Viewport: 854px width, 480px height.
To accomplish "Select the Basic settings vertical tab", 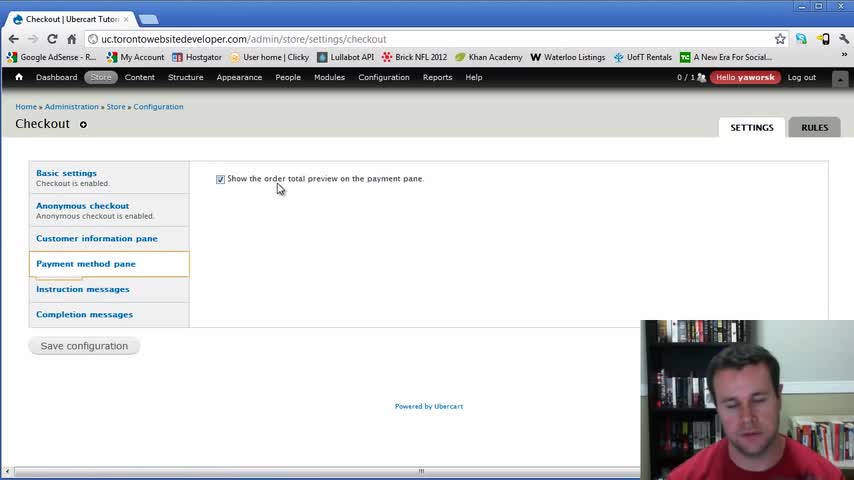I will pos(109,178).
